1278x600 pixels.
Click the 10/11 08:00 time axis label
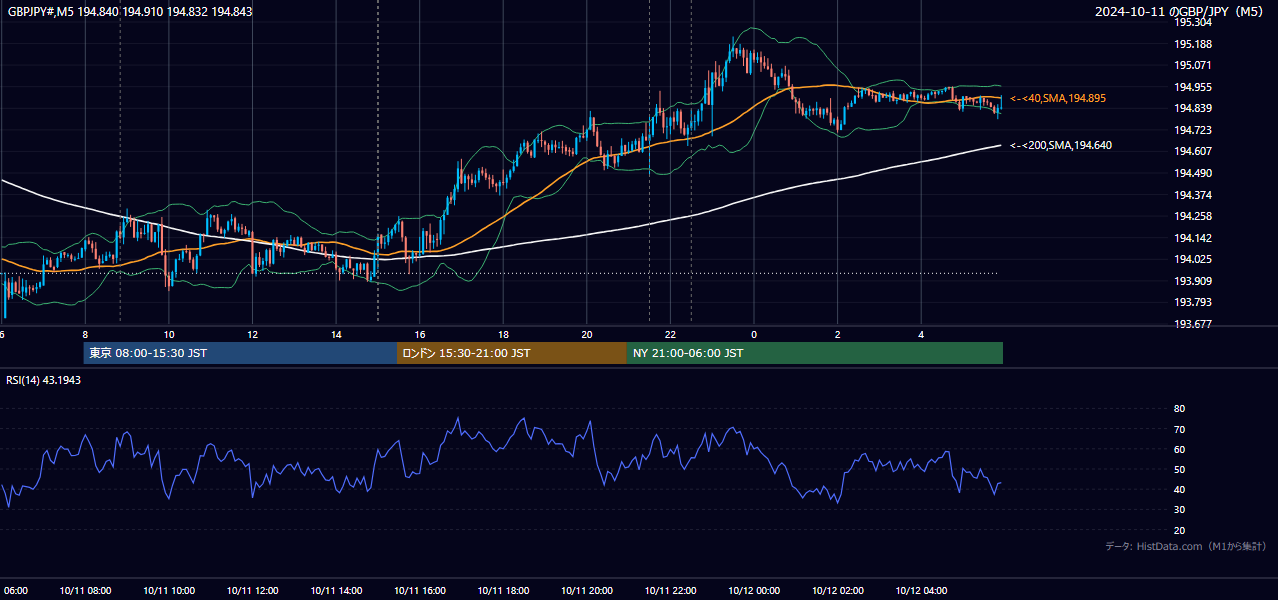(x=85, y=591)
